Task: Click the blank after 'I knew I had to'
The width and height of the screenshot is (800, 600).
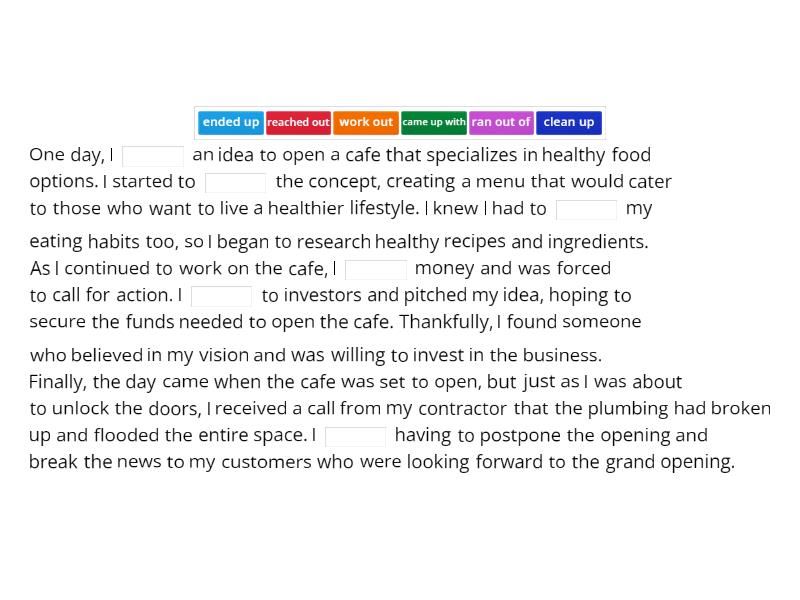Action: (586, 209)
